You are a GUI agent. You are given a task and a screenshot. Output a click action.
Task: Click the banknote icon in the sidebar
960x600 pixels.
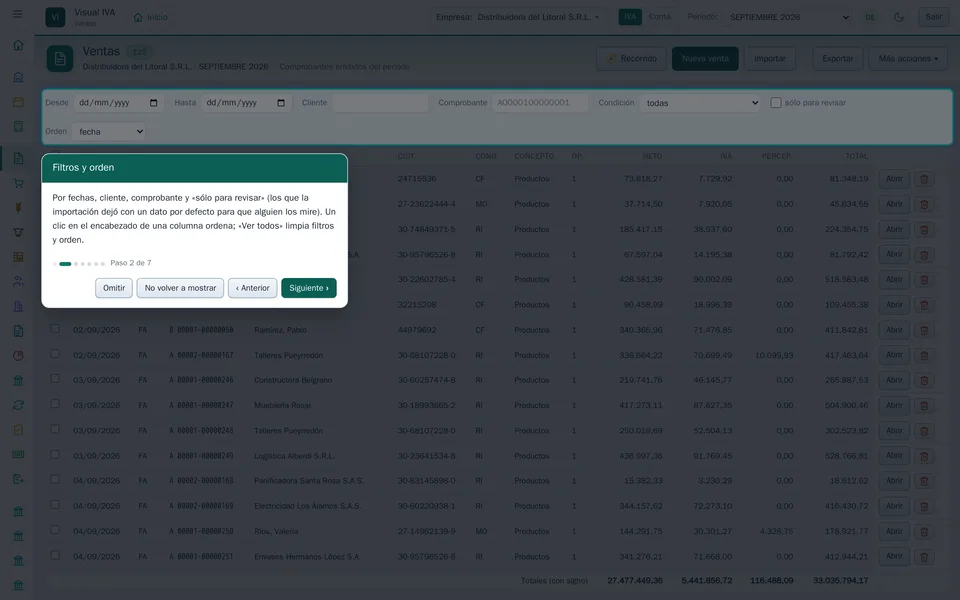pyautogui.click(x=18, y=454)
